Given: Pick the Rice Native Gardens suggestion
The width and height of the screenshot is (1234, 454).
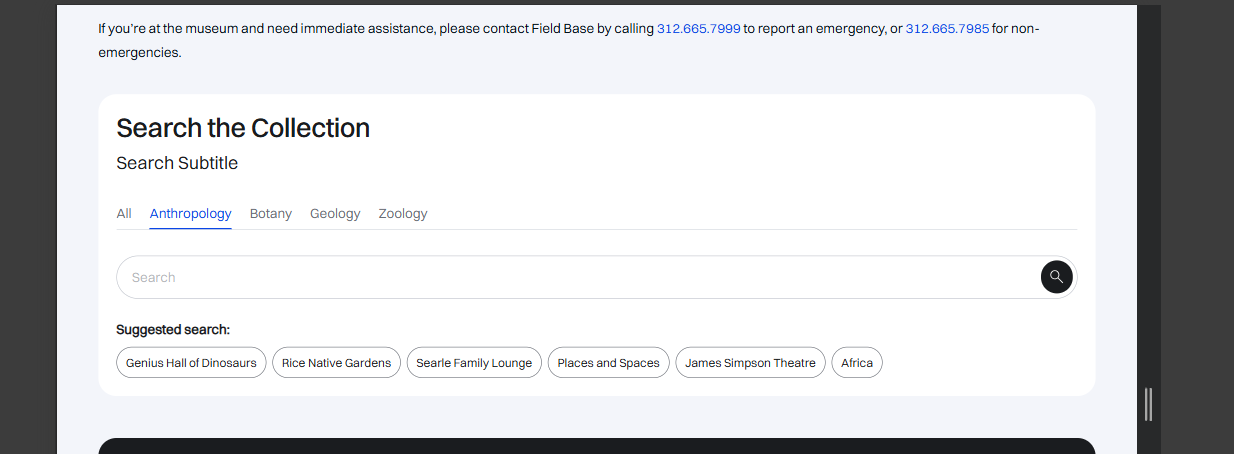Looking at the screenshot, I should click(x=336, y=363).
